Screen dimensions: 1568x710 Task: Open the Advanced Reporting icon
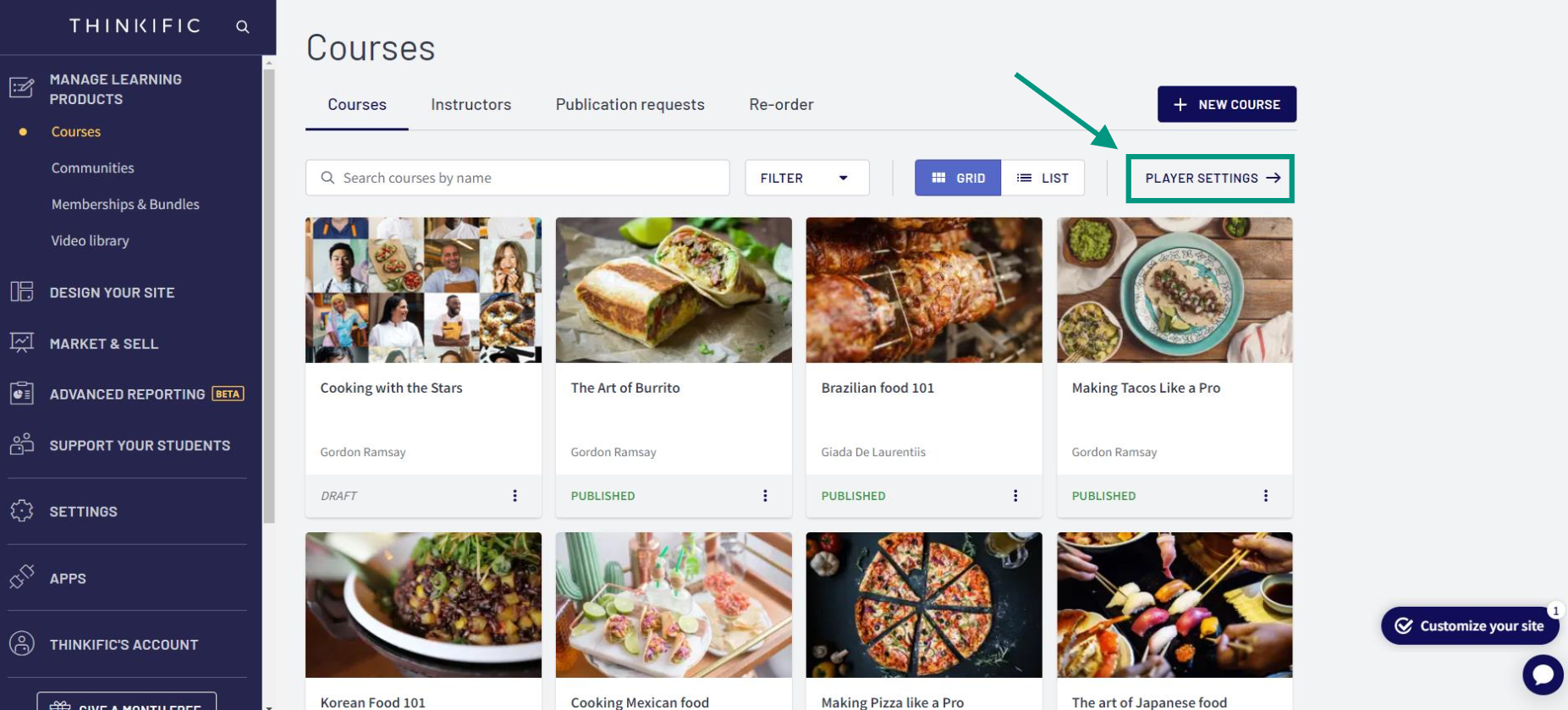(22, 394)
